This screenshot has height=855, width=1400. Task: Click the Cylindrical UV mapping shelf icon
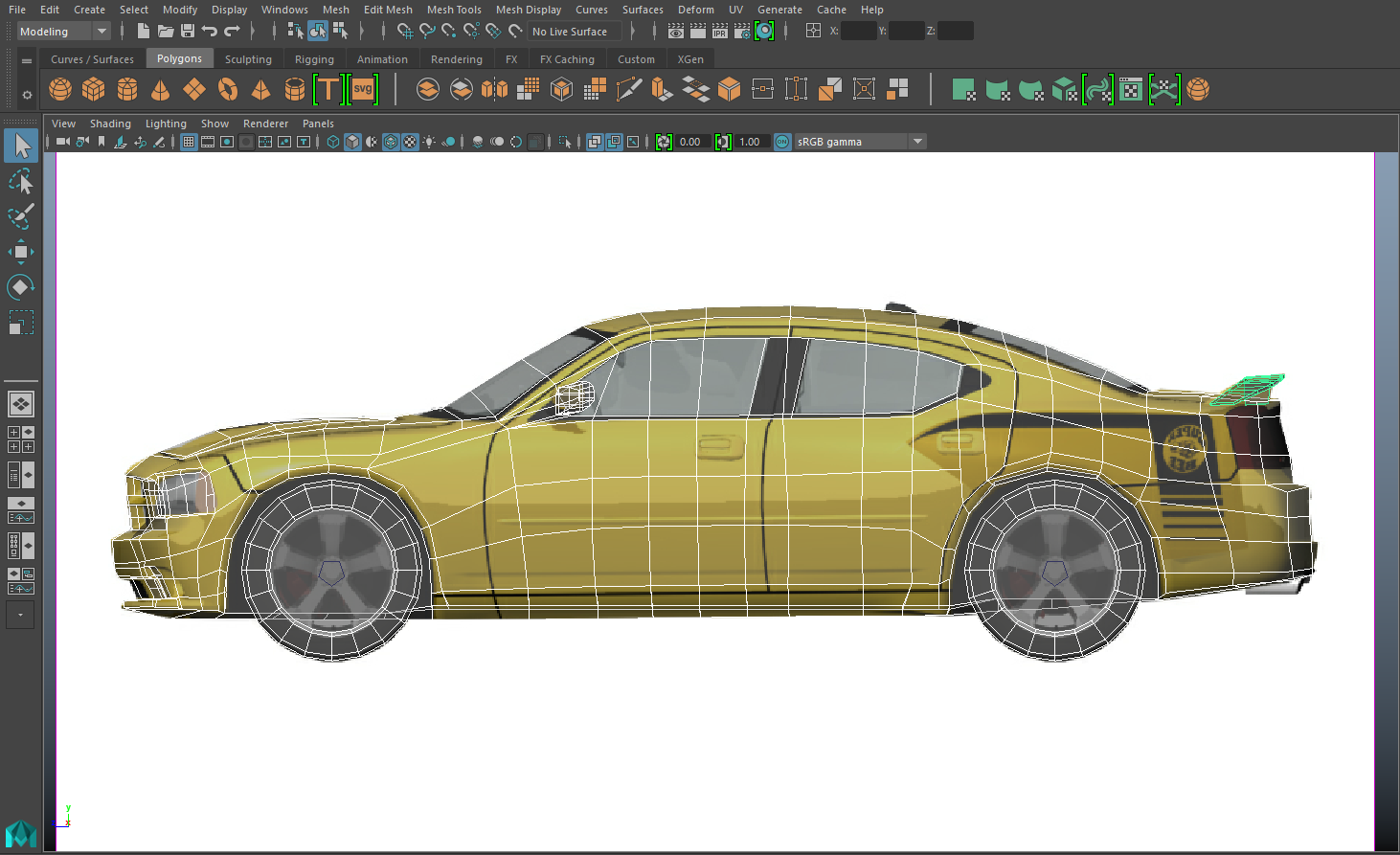[x=998, y=90]
